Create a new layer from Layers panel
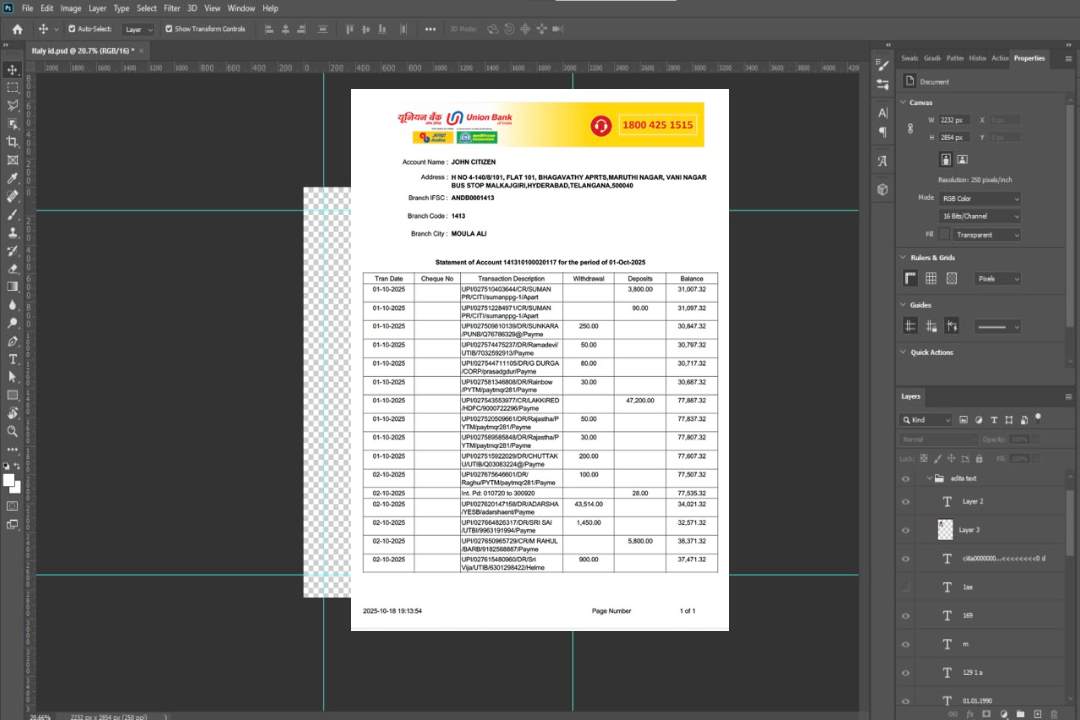 [1037, 714]
